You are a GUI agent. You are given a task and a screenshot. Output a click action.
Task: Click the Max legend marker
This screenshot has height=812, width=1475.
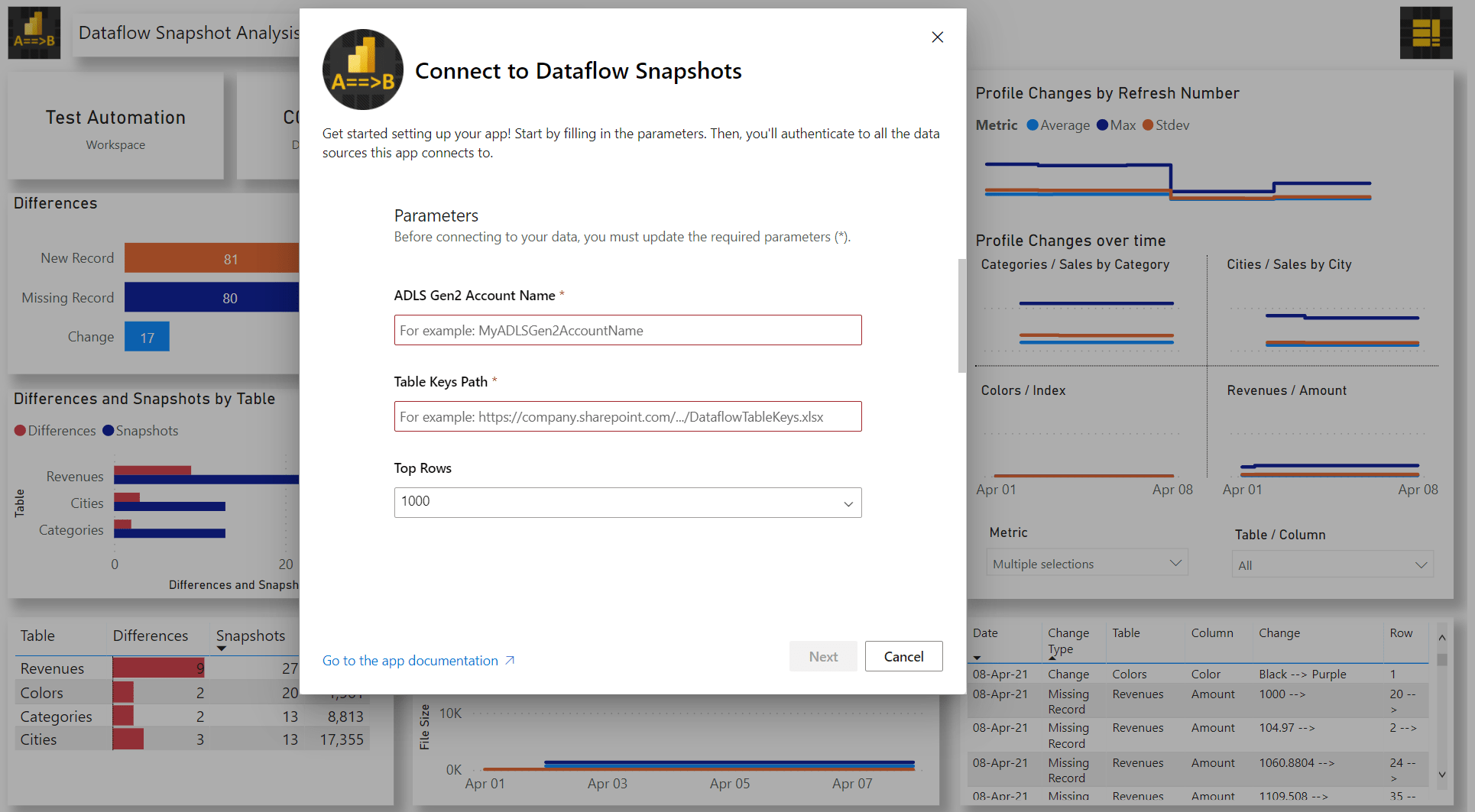pos(1102,125)
